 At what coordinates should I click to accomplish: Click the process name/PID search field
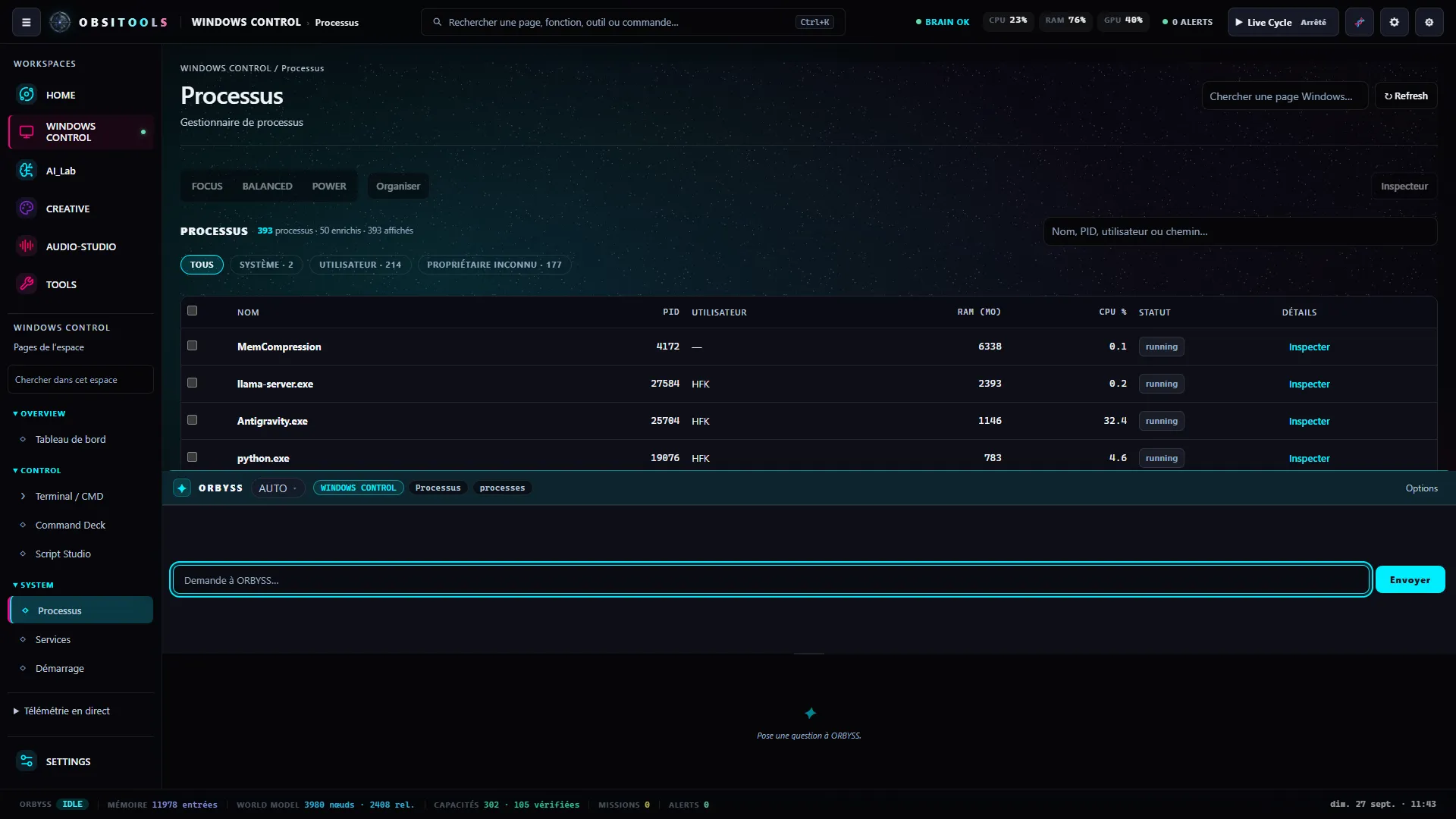[x=1240, y=232]
